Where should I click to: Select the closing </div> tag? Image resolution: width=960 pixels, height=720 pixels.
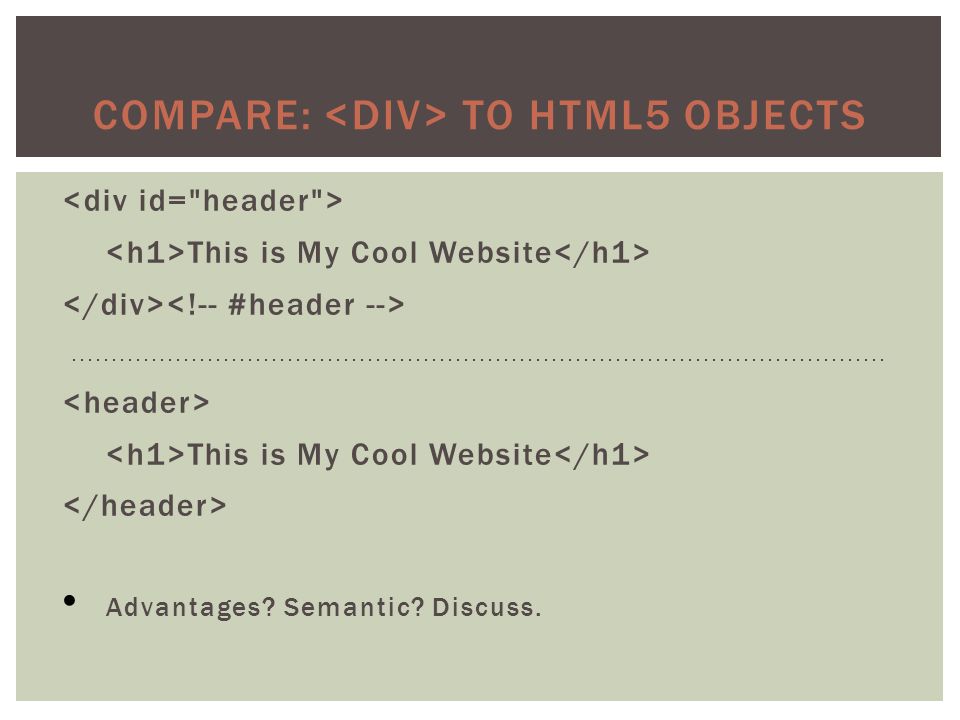tap(113, 305)
